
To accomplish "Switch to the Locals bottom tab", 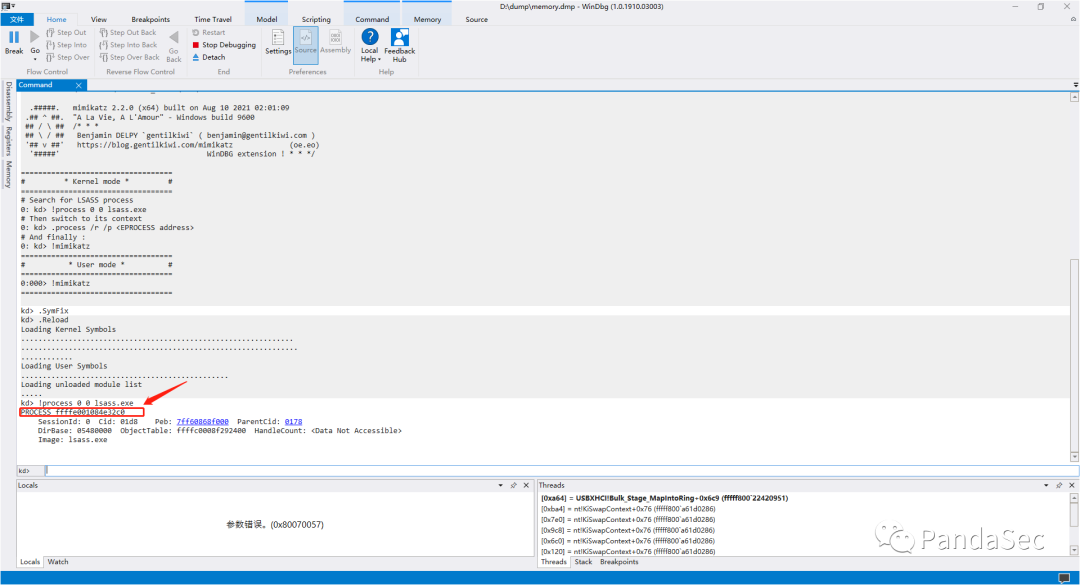I will click(x=30, y=562).
